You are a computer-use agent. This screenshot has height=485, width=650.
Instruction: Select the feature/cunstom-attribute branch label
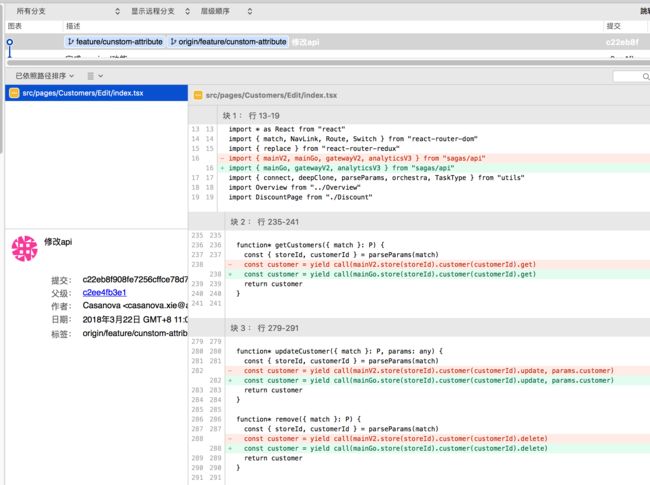pyautogui.click(x=115, y=42)
